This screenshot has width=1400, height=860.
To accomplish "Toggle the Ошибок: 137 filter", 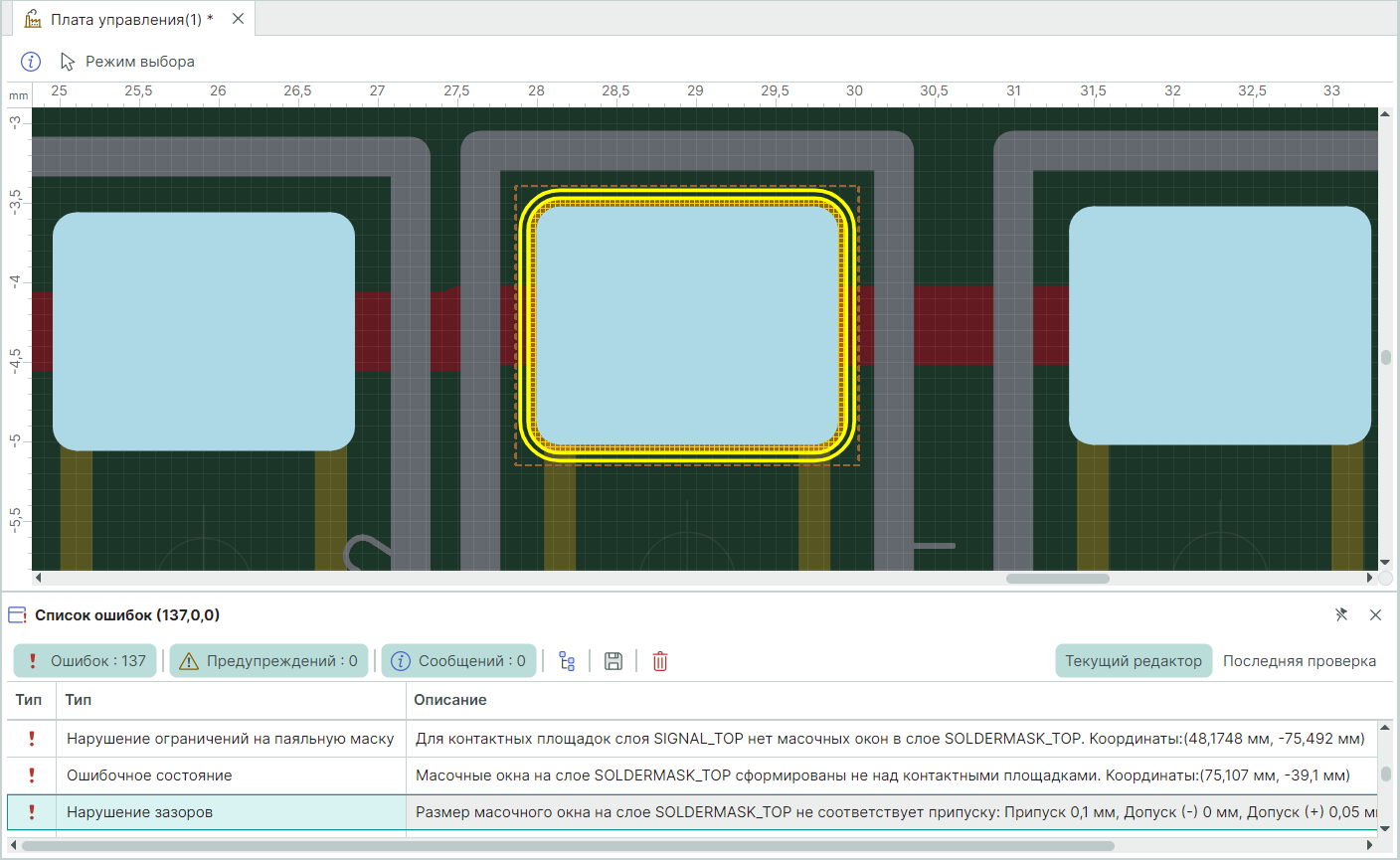I will click(86, 661).
